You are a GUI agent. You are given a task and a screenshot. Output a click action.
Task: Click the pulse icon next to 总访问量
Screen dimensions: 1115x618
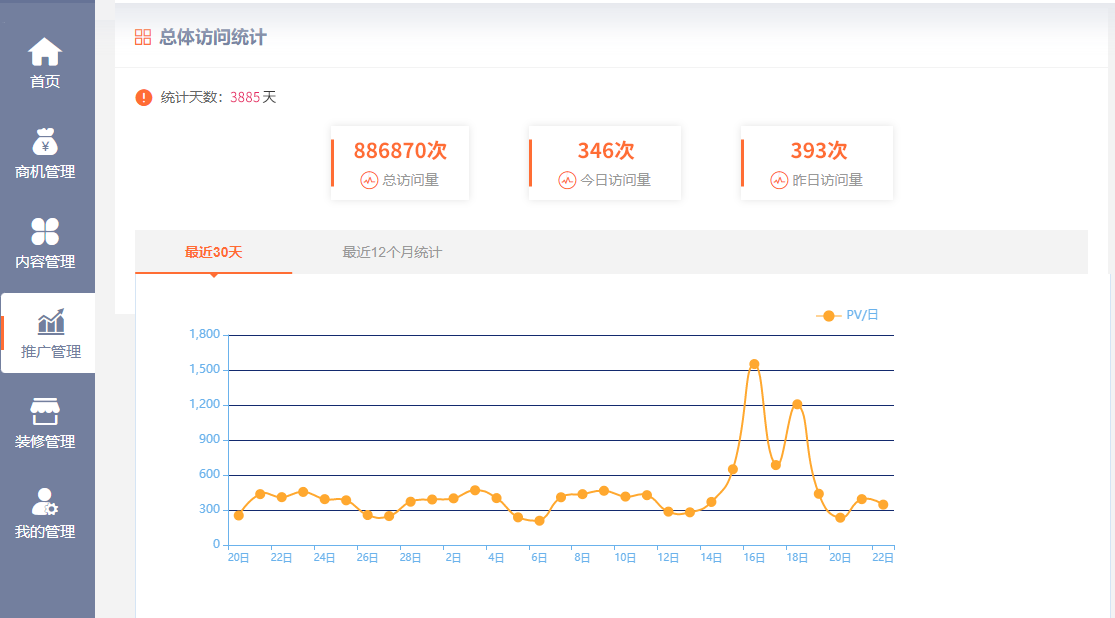[369, 180]
